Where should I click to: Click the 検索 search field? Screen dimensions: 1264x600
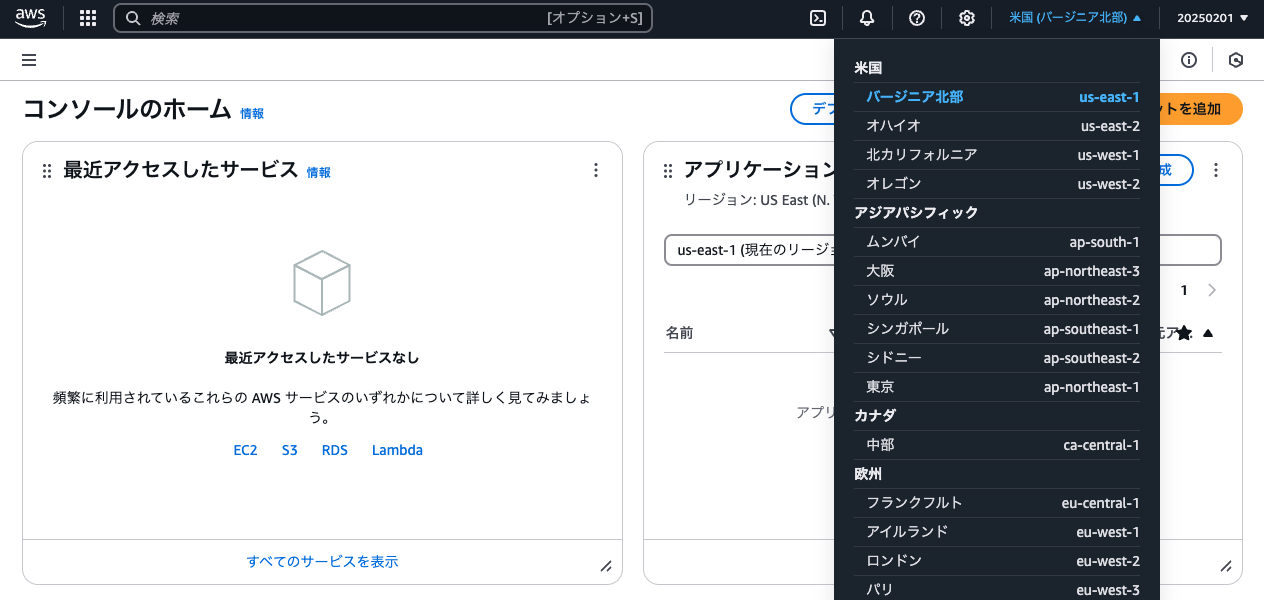coord(300,17)
